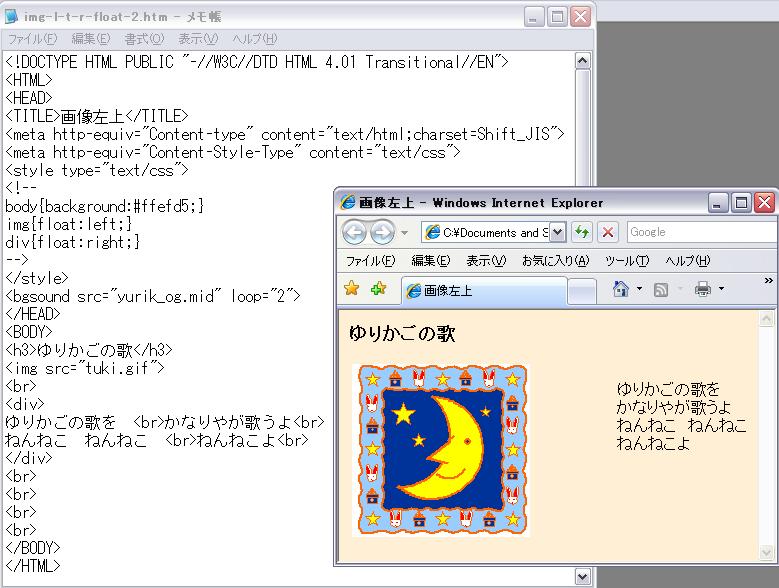The height and width of the screenshot is (588, 779).
Task: Close the Internet Explorer window
Action: (x=764, y=203)
